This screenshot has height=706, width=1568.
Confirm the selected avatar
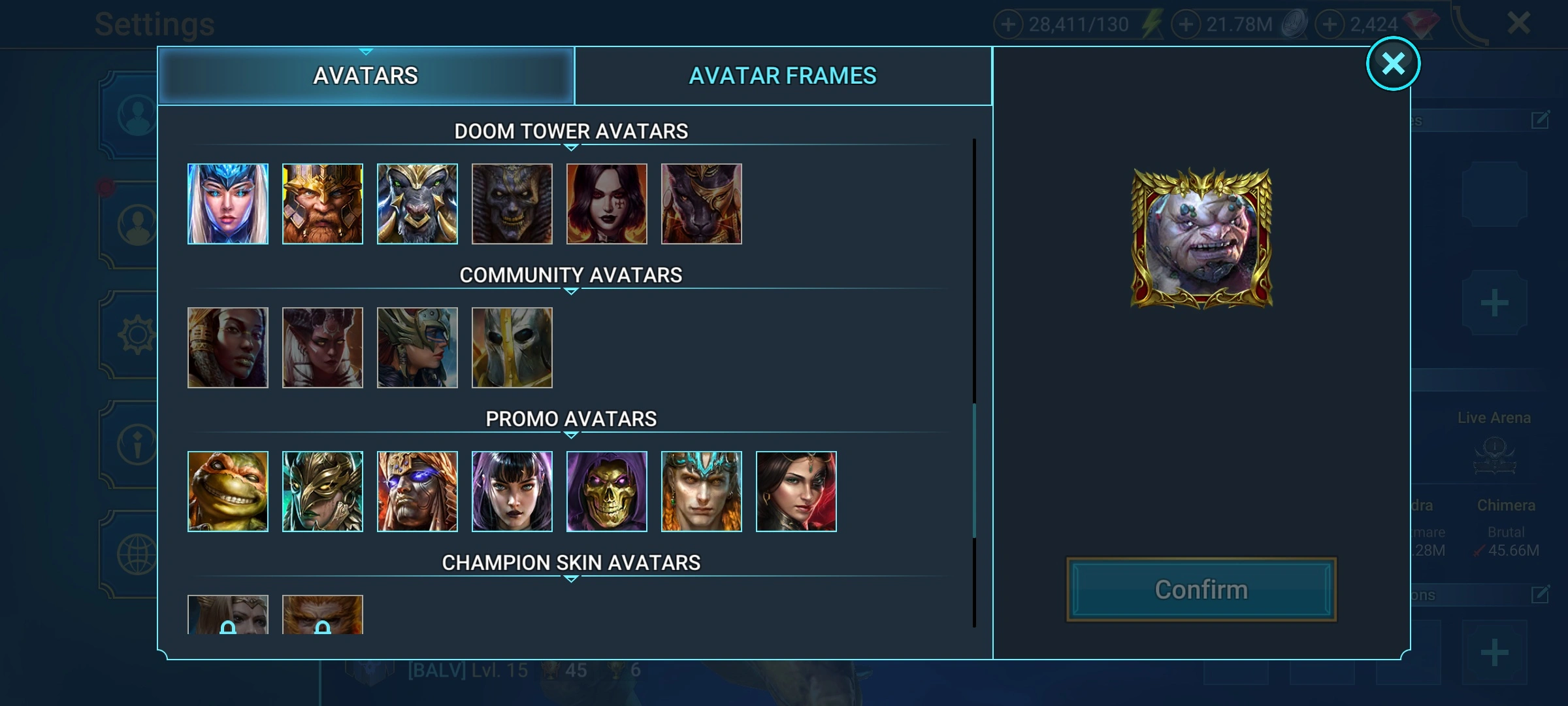click(1201, 590)
